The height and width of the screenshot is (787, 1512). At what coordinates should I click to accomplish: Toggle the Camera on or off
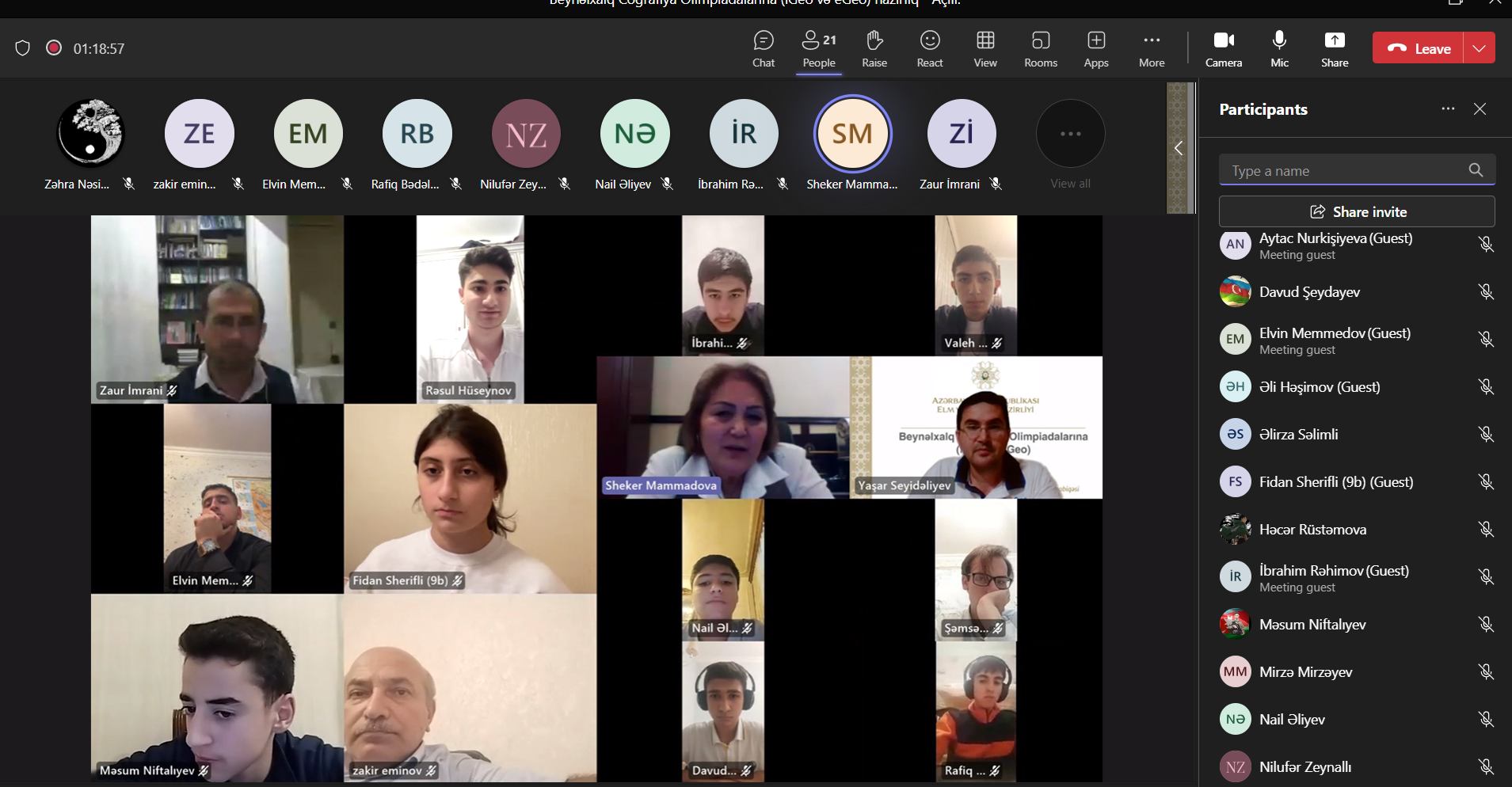pyautogui.click(x=1223, y=48)
